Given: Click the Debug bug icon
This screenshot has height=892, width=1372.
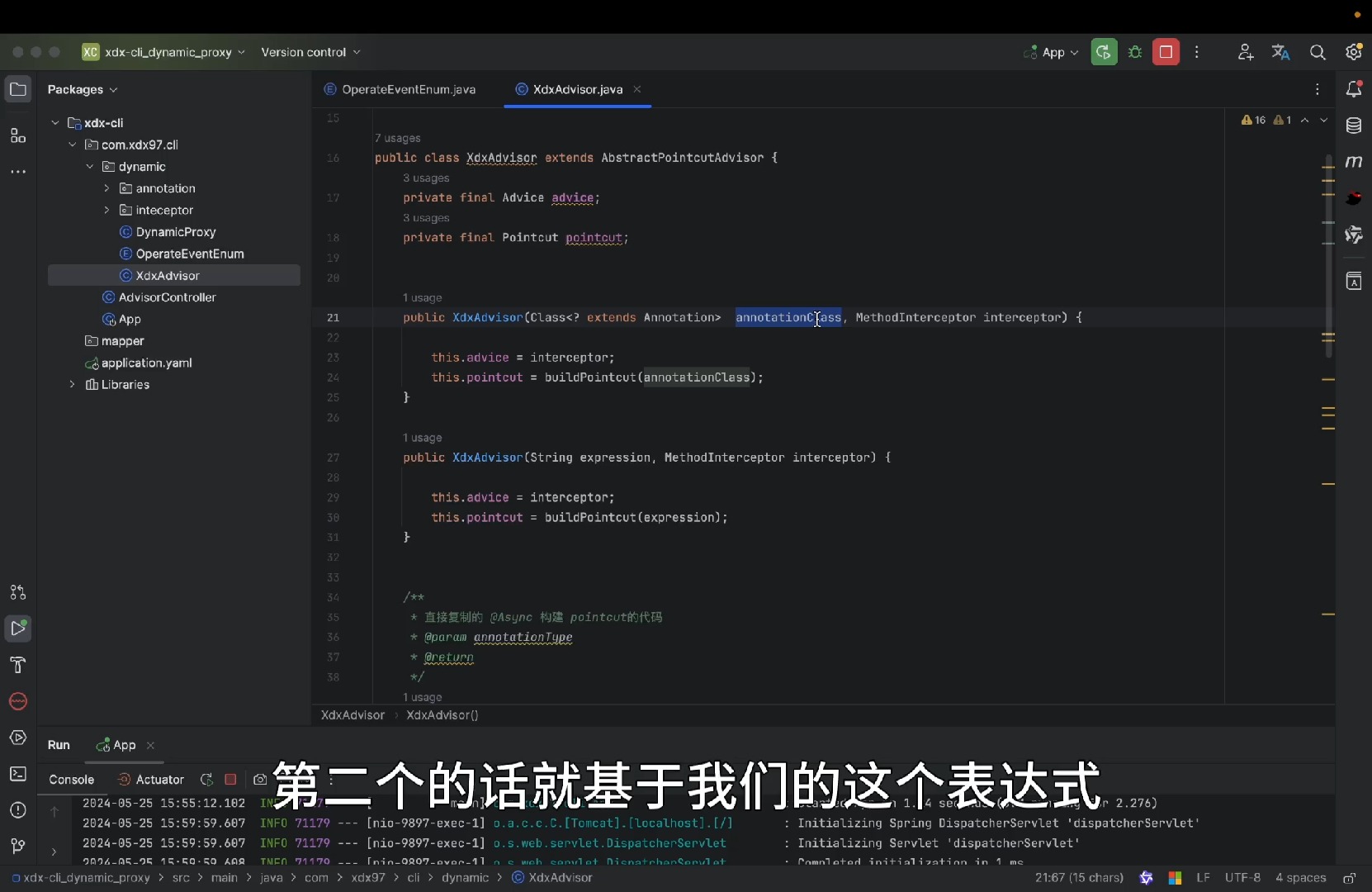Looking at the screenshot, I should point(1135,52).
